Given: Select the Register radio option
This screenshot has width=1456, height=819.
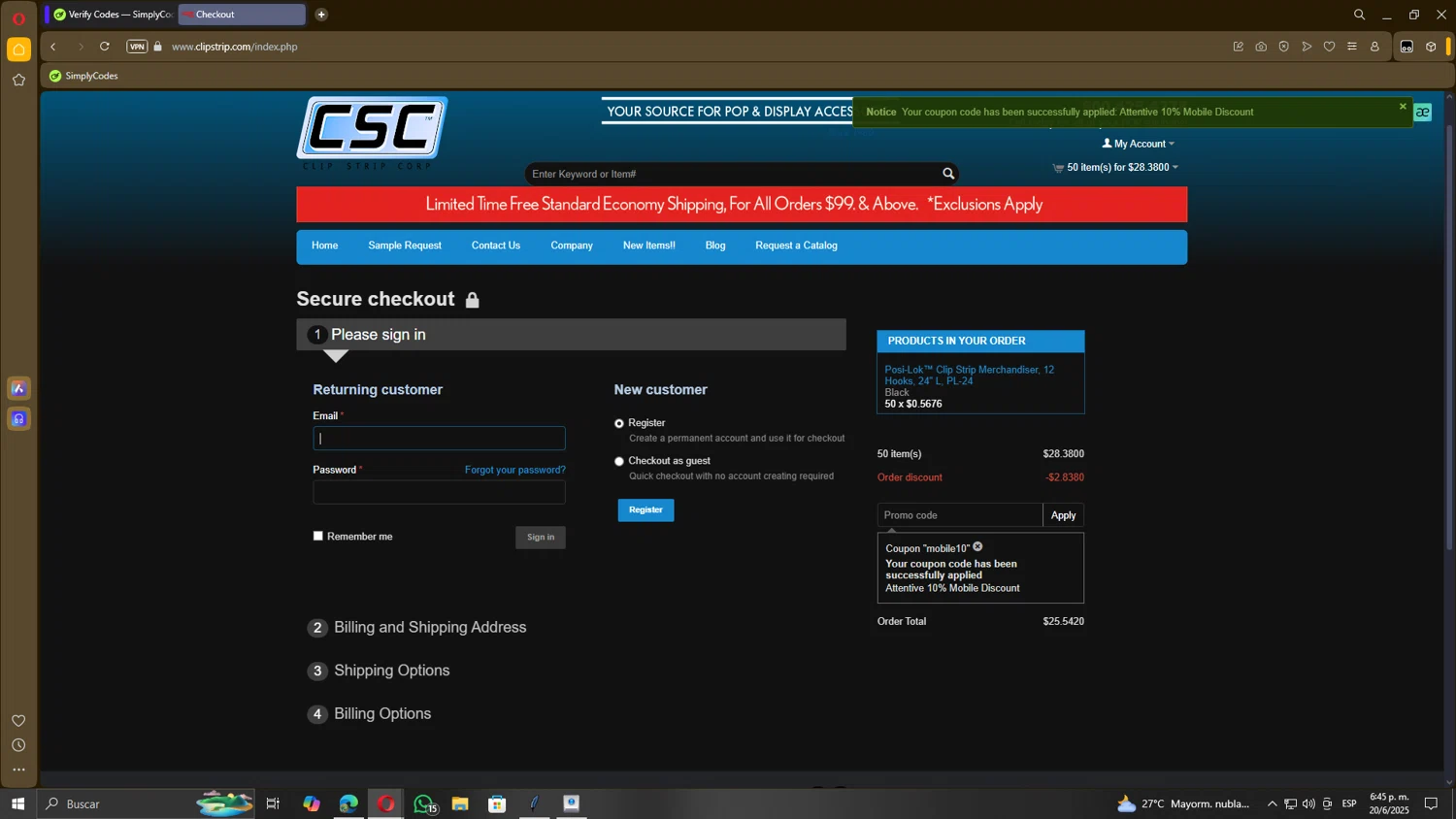Looking at the screenshot, I should point(619,423).
